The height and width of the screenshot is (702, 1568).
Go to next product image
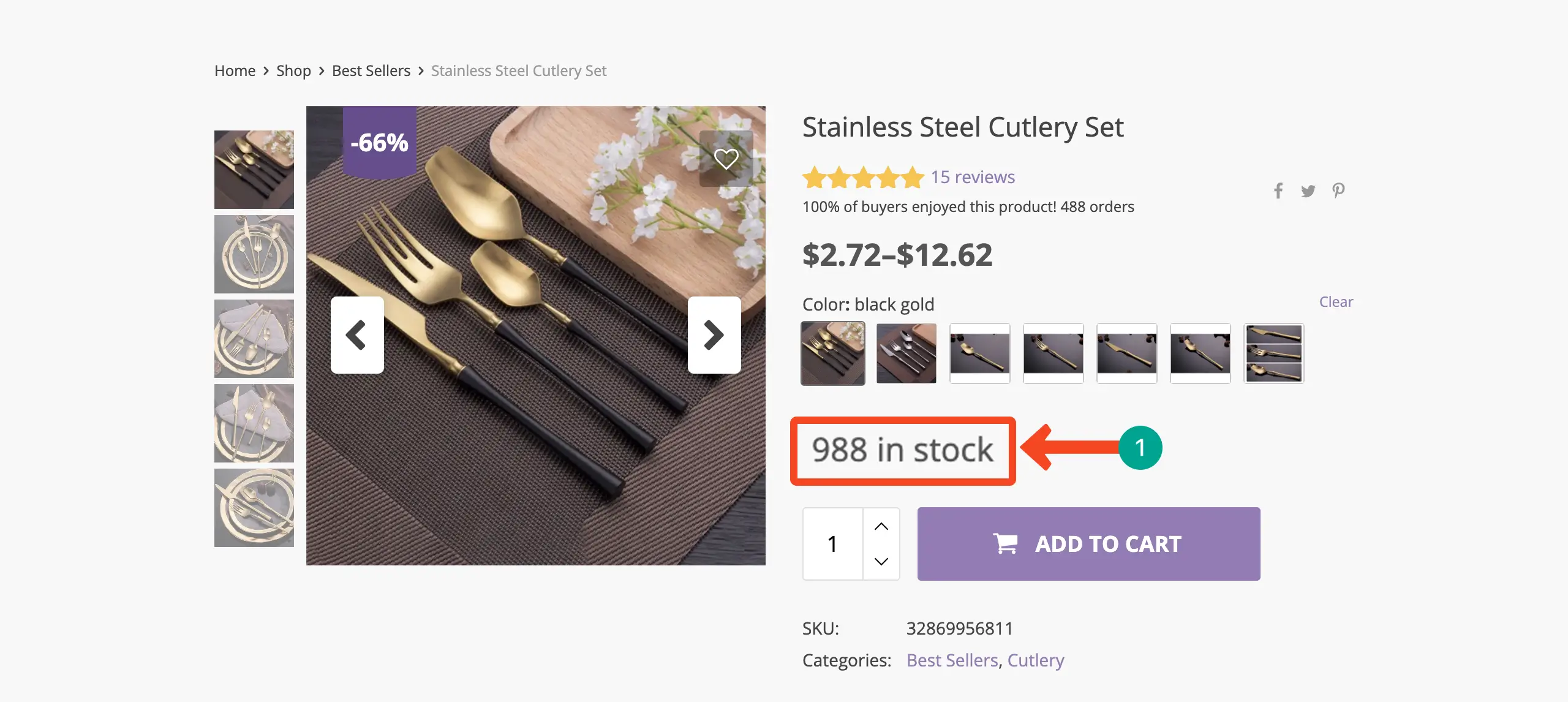(x=714, y=335)
